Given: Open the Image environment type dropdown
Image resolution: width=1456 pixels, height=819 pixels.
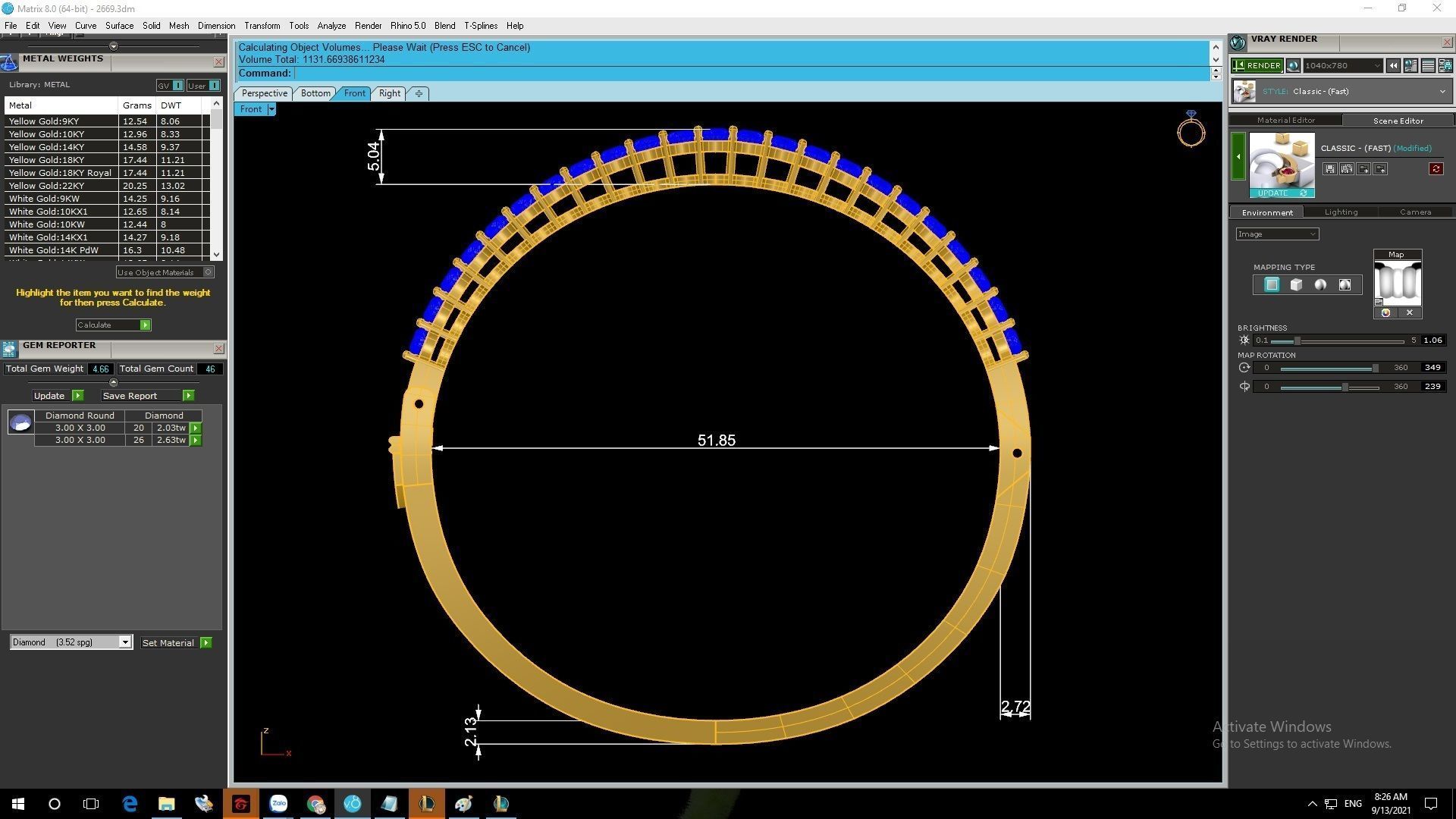Looking at the screenshot, I should point(1277,234).
